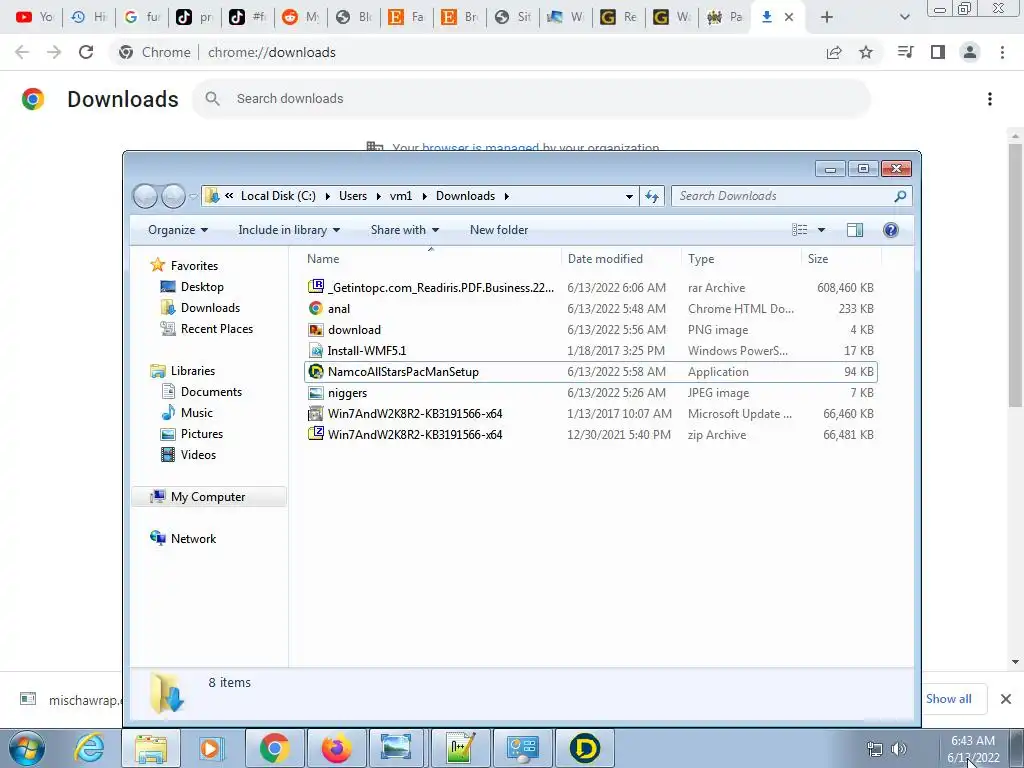Toggle the Explorer preview pane icon
1024x768 pixels.
pyautogui.click(x=855, y=230)
